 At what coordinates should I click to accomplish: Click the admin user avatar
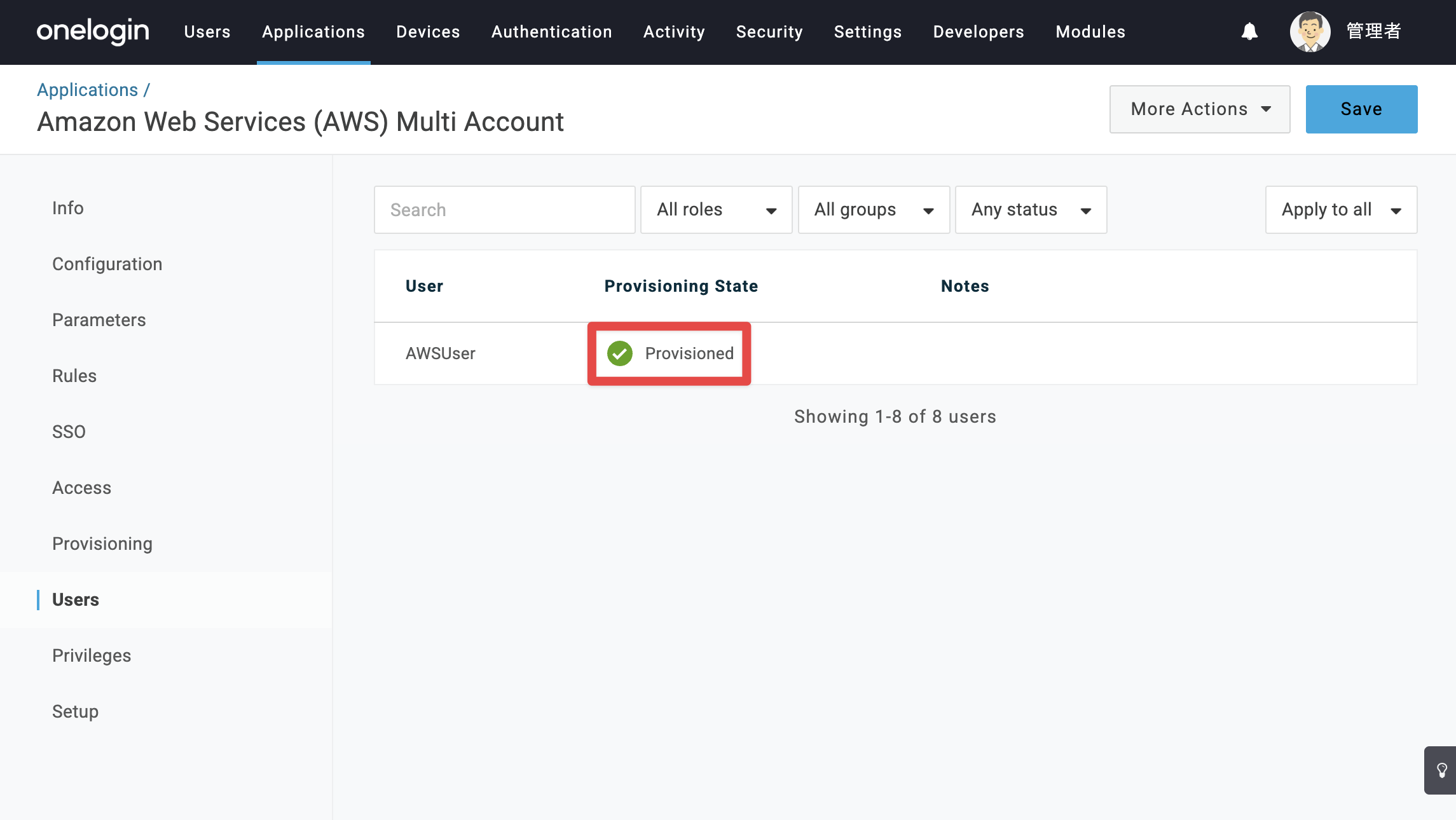(1310, 32)
